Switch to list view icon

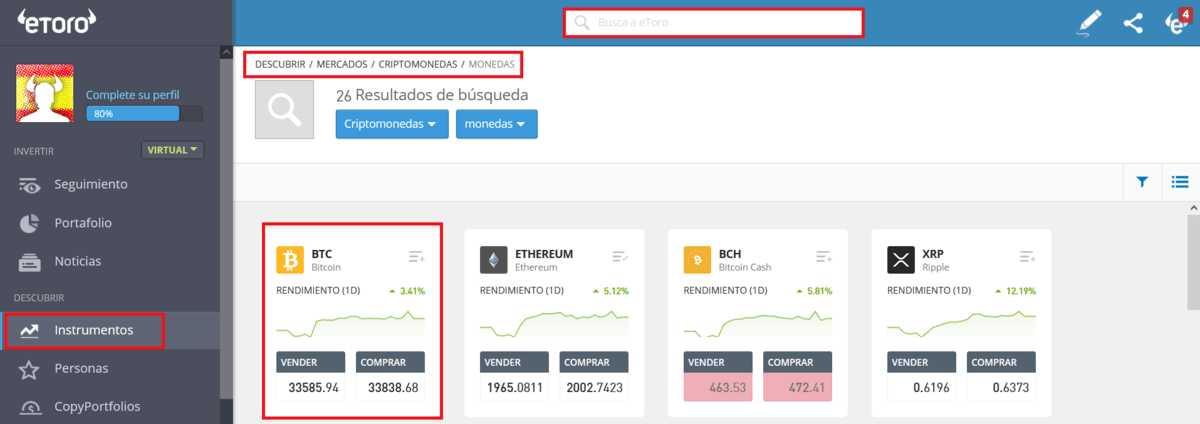(x=1180, y=182)
